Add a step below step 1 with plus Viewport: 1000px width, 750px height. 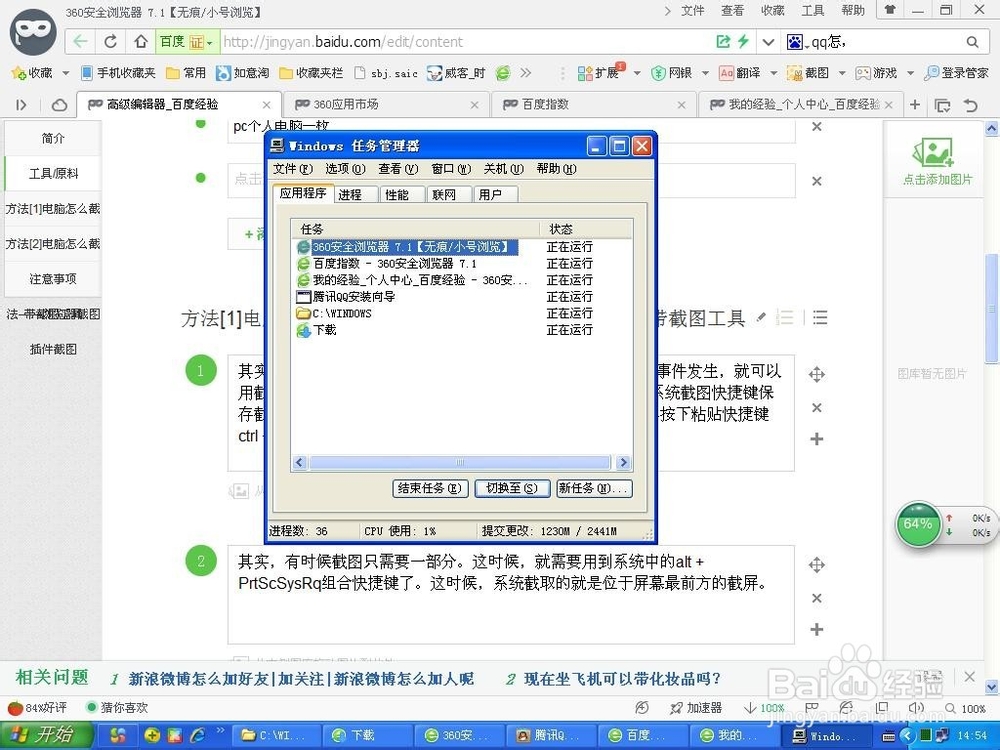(816, 439)
